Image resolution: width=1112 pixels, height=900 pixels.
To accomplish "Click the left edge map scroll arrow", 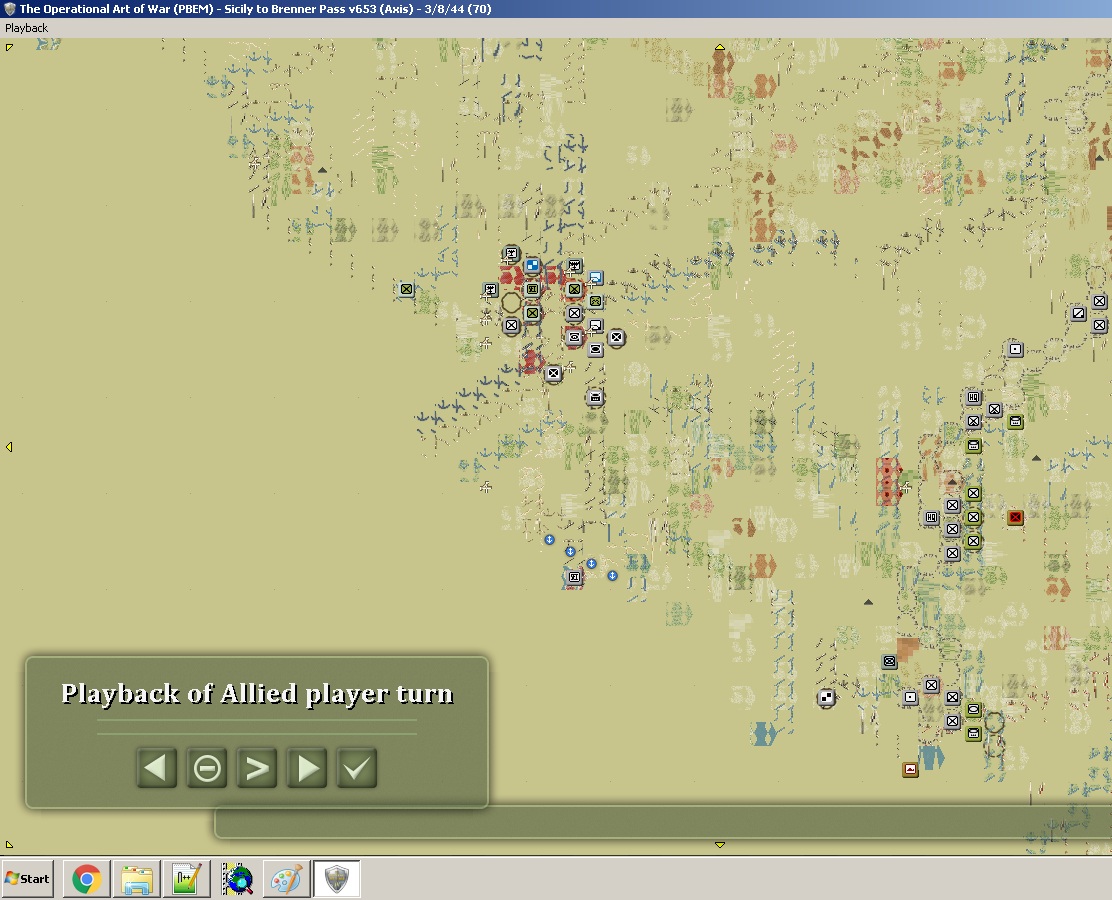I will pyautogui.click(x=9, y=447).
